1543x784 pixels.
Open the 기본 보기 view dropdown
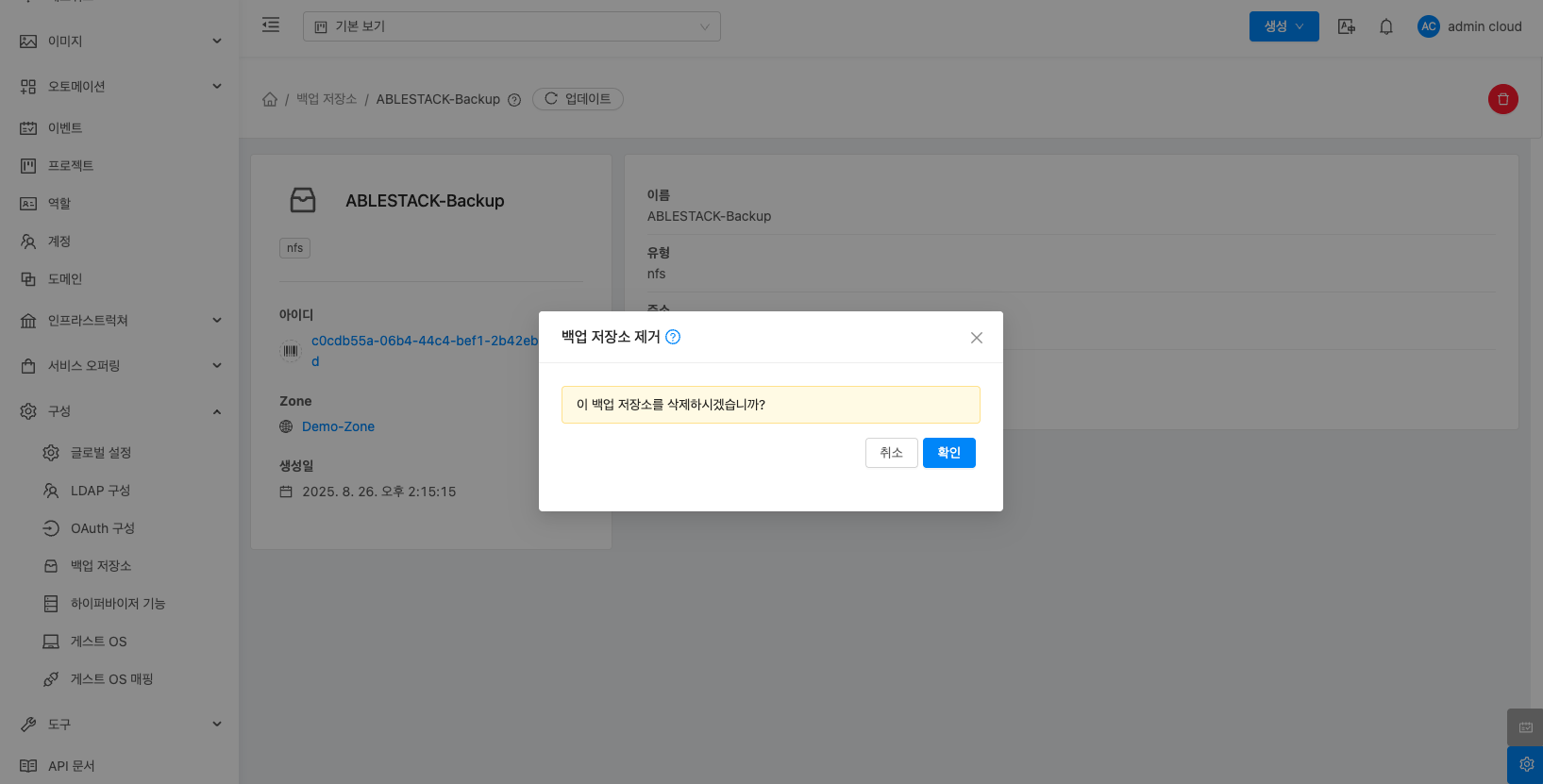(x=512, y=26)
